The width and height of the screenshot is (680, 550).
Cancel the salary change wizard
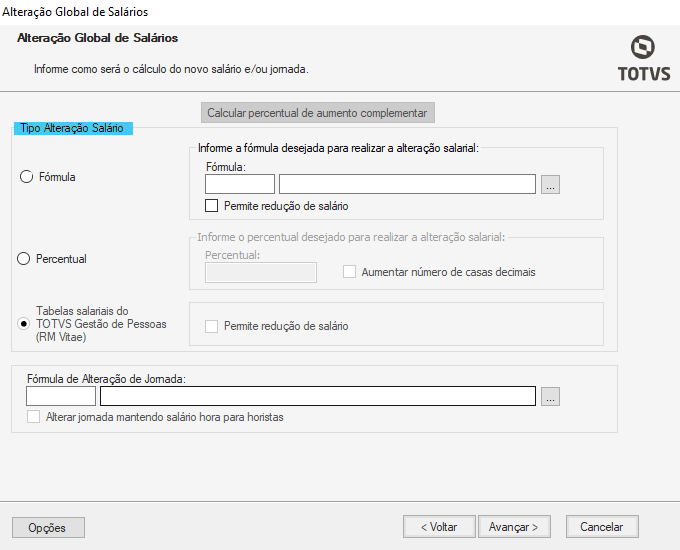pyautogui.click(x=602, y=527)
